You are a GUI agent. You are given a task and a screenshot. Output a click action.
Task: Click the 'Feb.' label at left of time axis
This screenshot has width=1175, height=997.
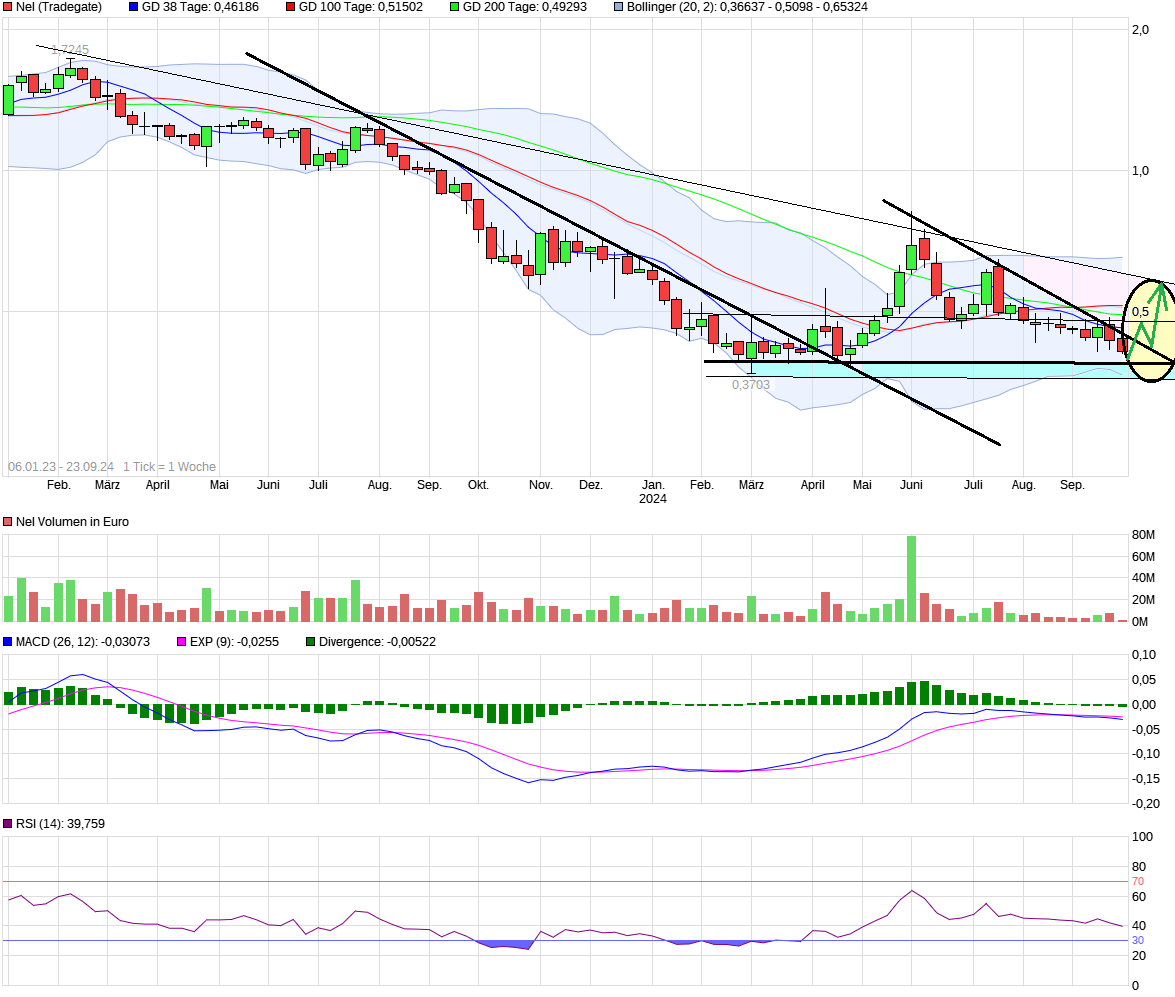pyautogui.click(x=58, y=485)
